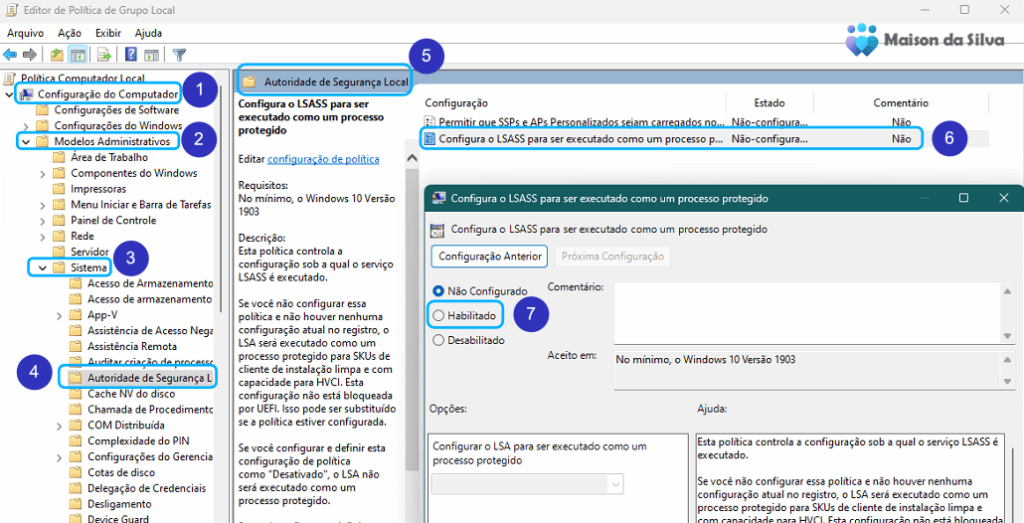Click the gray Forward arrow toolbar icon
The width and height of the screenshot is (1024, 523).
29,54
